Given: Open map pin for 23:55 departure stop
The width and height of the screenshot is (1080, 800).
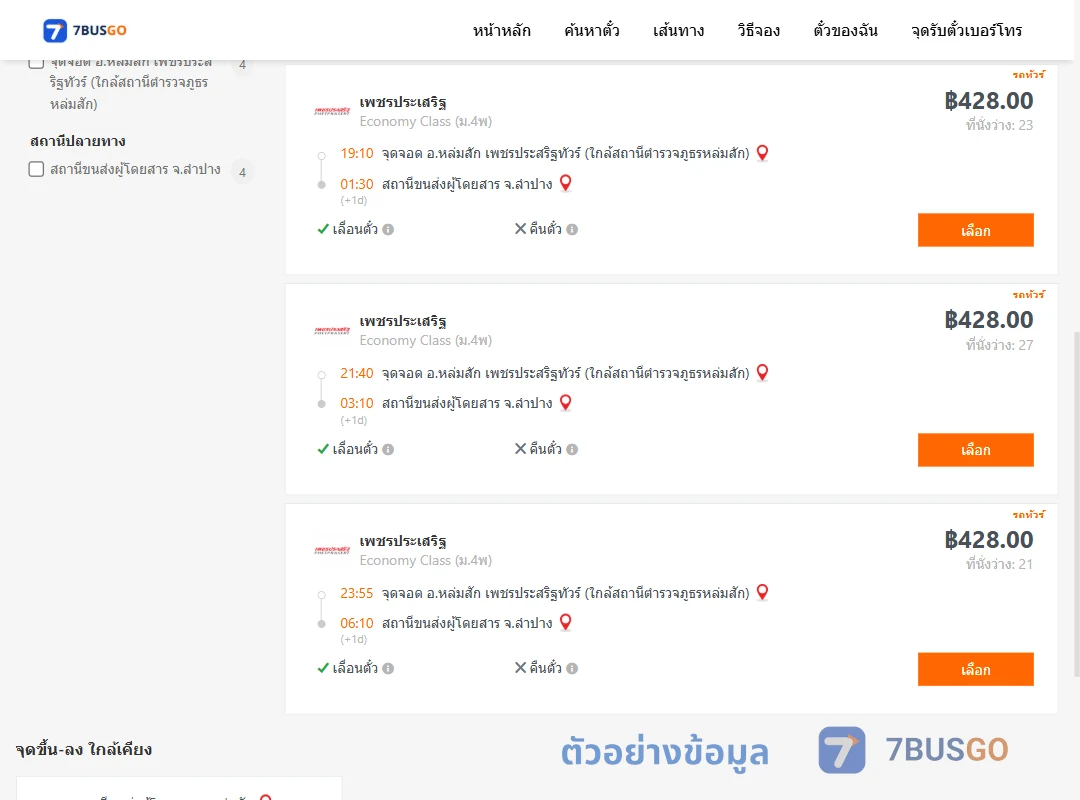Looking at the screenshot, I should [x=762, y=593].
